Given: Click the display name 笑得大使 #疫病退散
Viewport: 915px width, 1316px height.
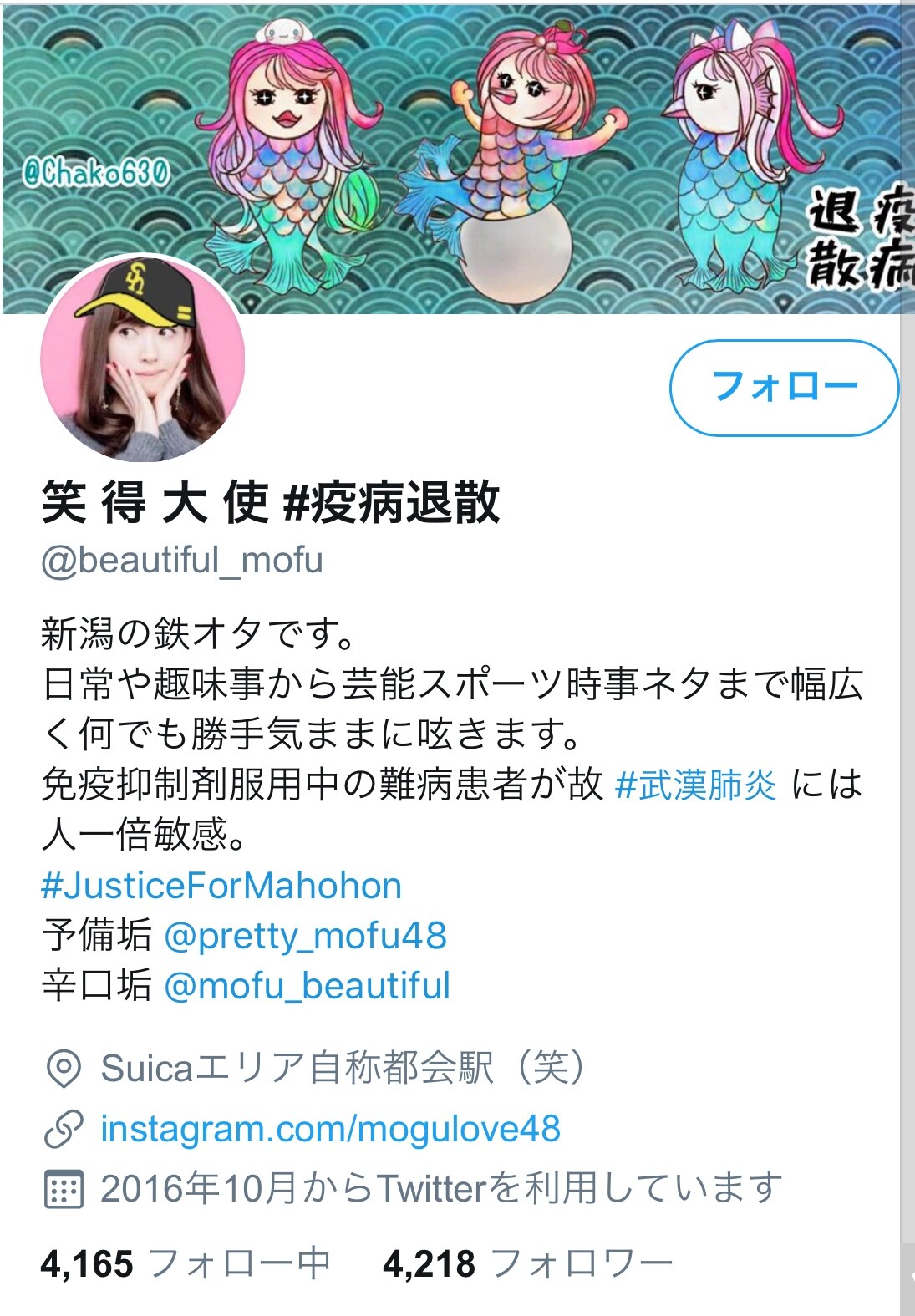Looking at the screenshot, I should pyautogui.click(x=271, y=502).
